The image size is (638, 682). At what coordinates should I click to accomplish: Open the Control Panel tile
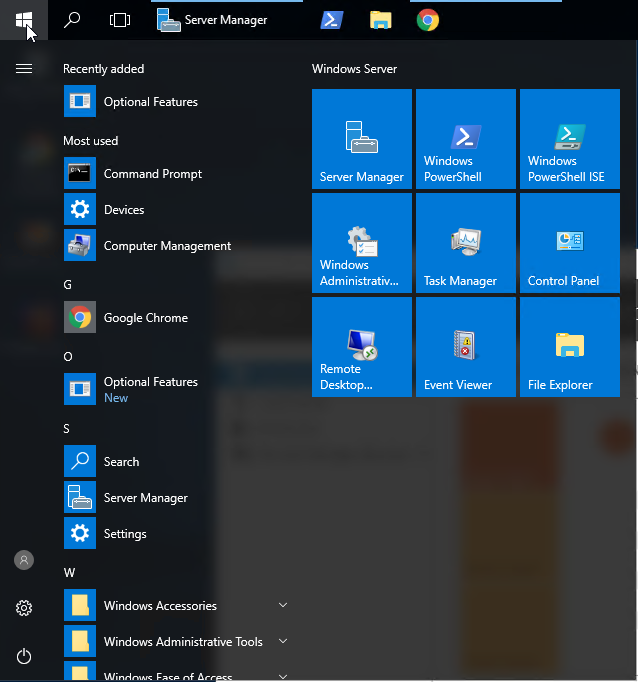pyautogui.click(x=569, y=243)
